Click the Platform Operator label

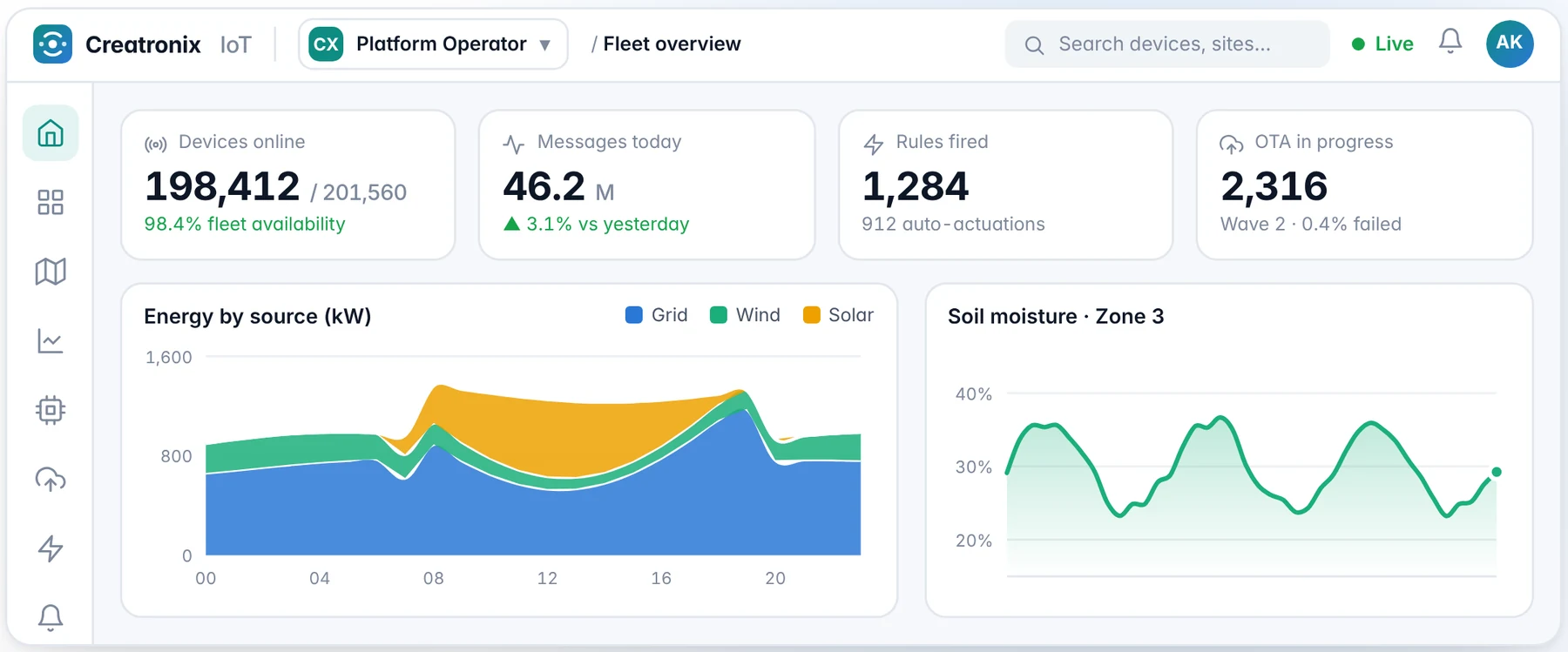[x=441, y=44]
